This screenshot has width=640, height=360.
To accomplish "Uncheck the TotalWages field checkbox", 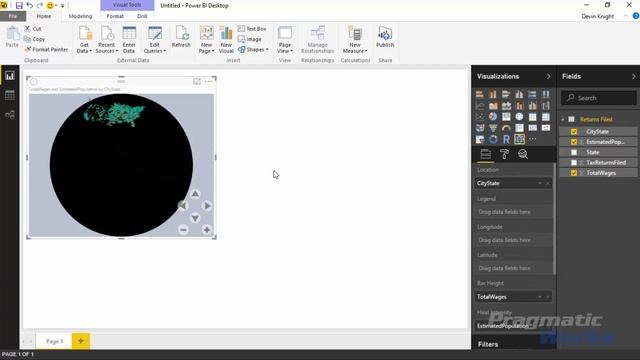I will (x=574, y=173).
